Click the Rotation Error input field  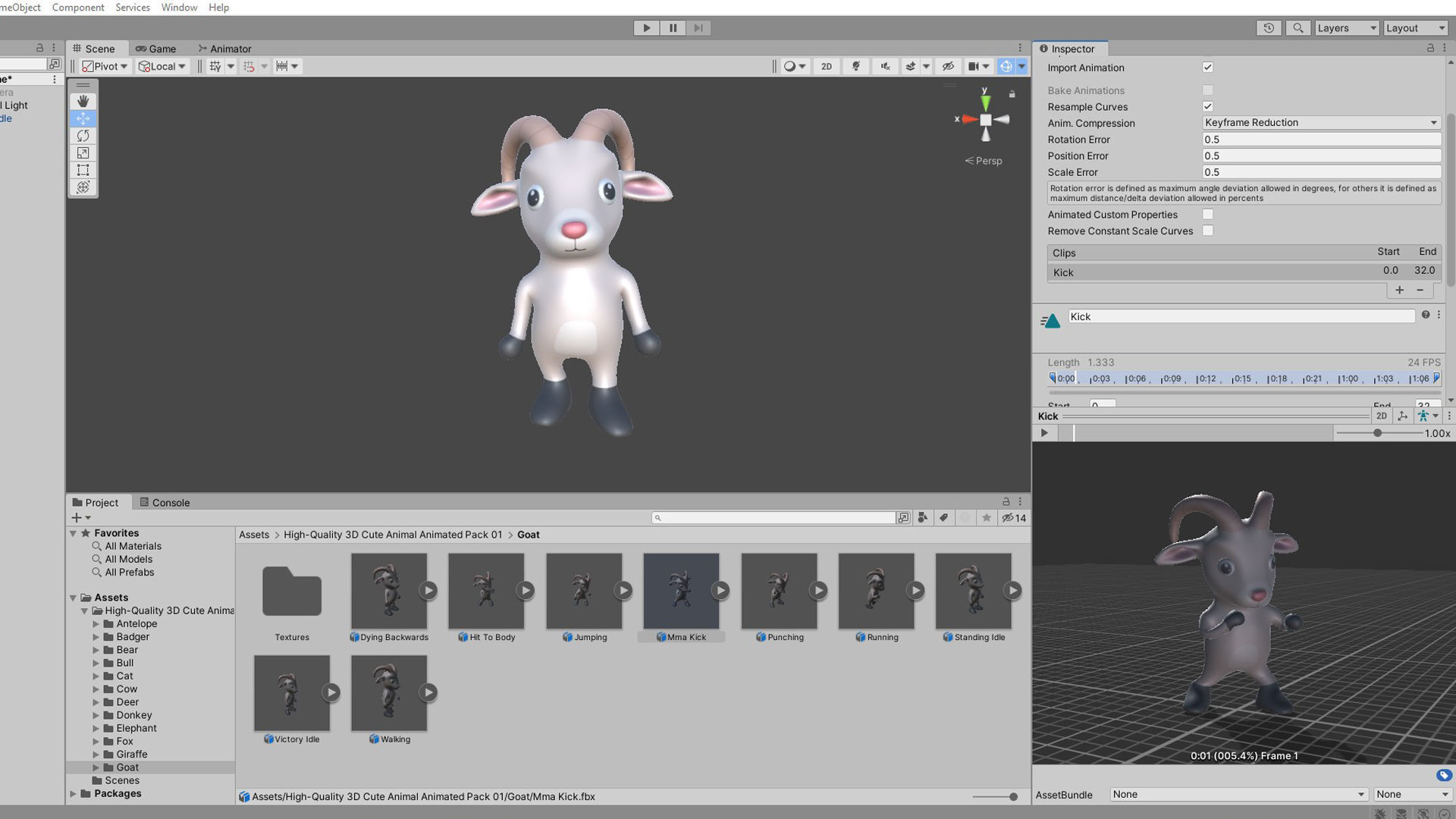click(x=1321, y=140)
